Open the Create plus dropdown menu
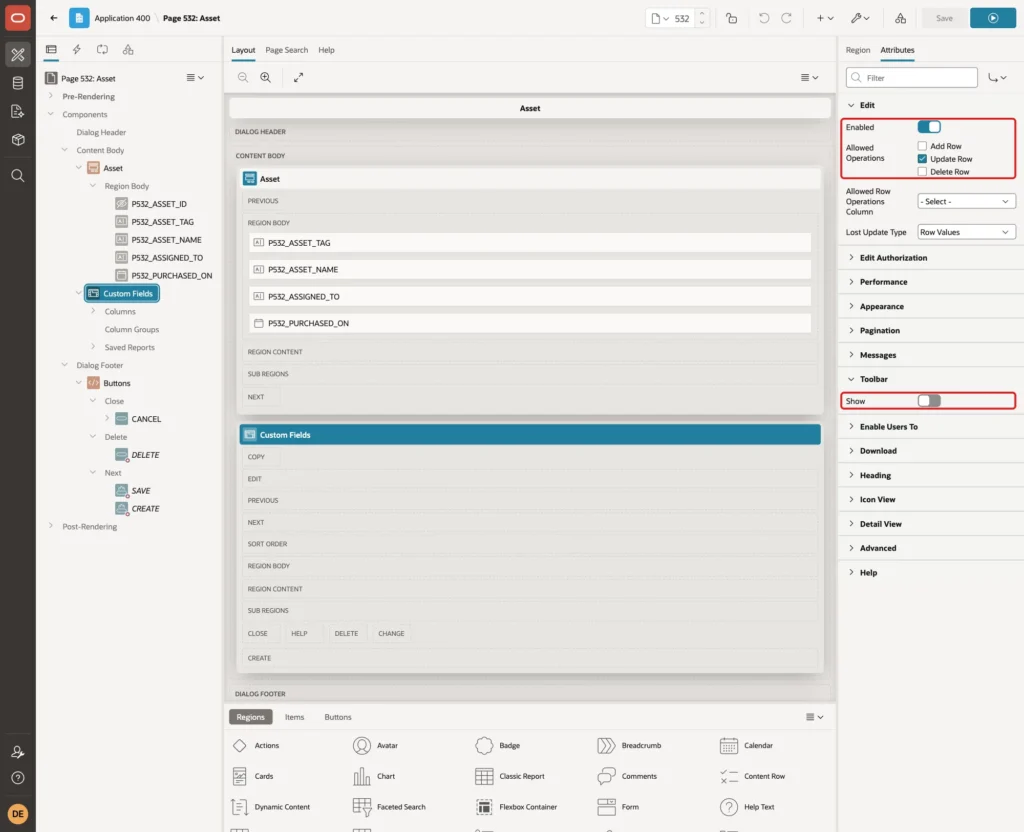Image resolution: width=1024 pixels, height=832 pixels. coord(825,18)
